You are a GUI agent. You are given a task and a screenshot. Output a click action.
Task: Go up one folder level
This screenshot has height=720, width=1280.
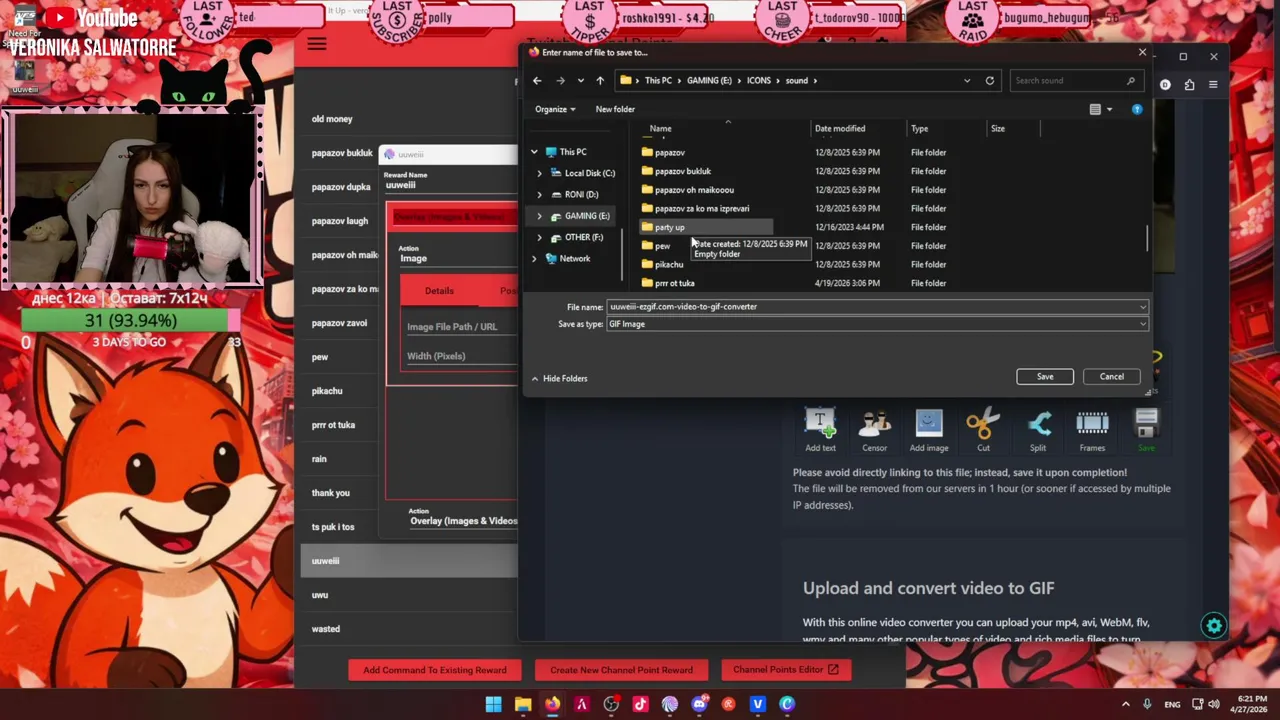click(x=600, y=81)
